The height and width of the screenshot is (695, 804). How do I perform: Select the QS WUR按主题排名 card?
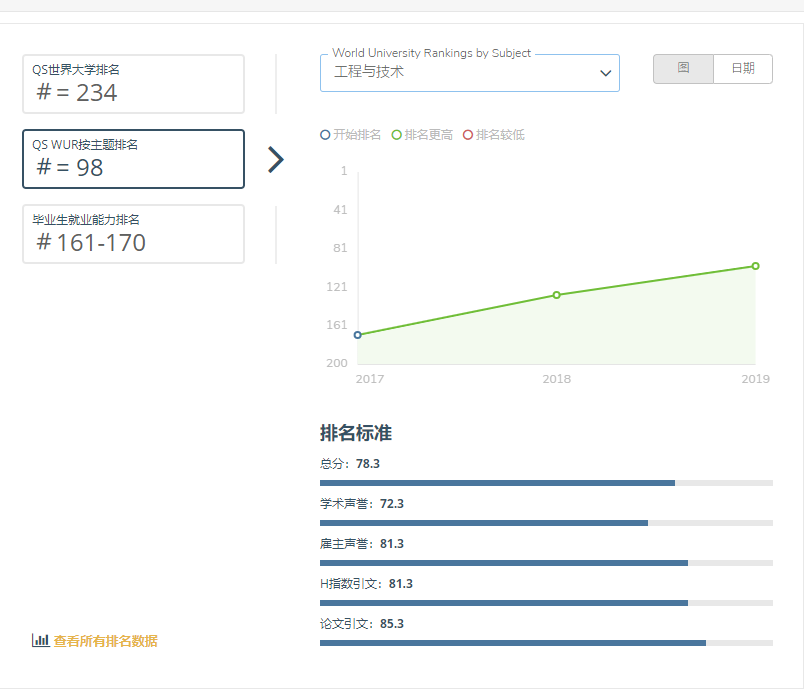coord(133,159)
